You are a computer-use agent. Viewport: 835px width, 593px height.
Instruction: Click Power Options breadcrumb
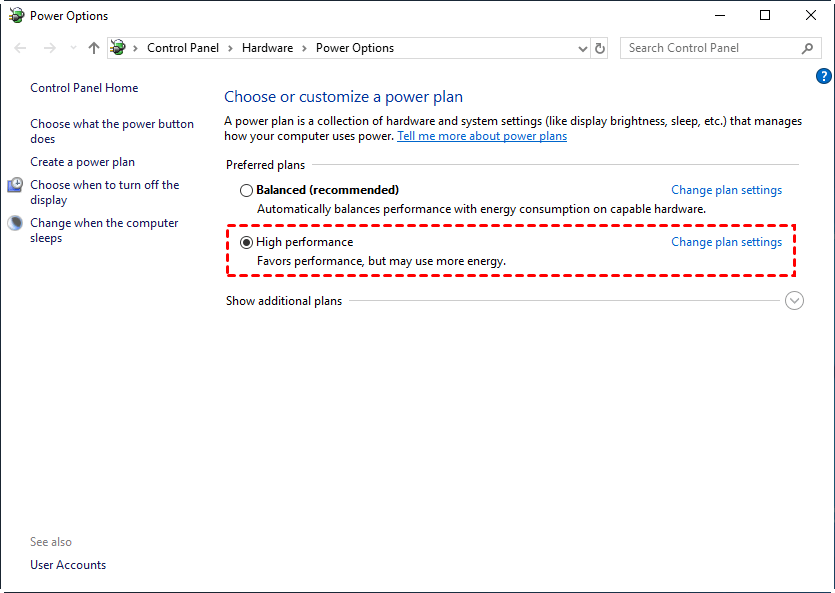click(355, 48)
